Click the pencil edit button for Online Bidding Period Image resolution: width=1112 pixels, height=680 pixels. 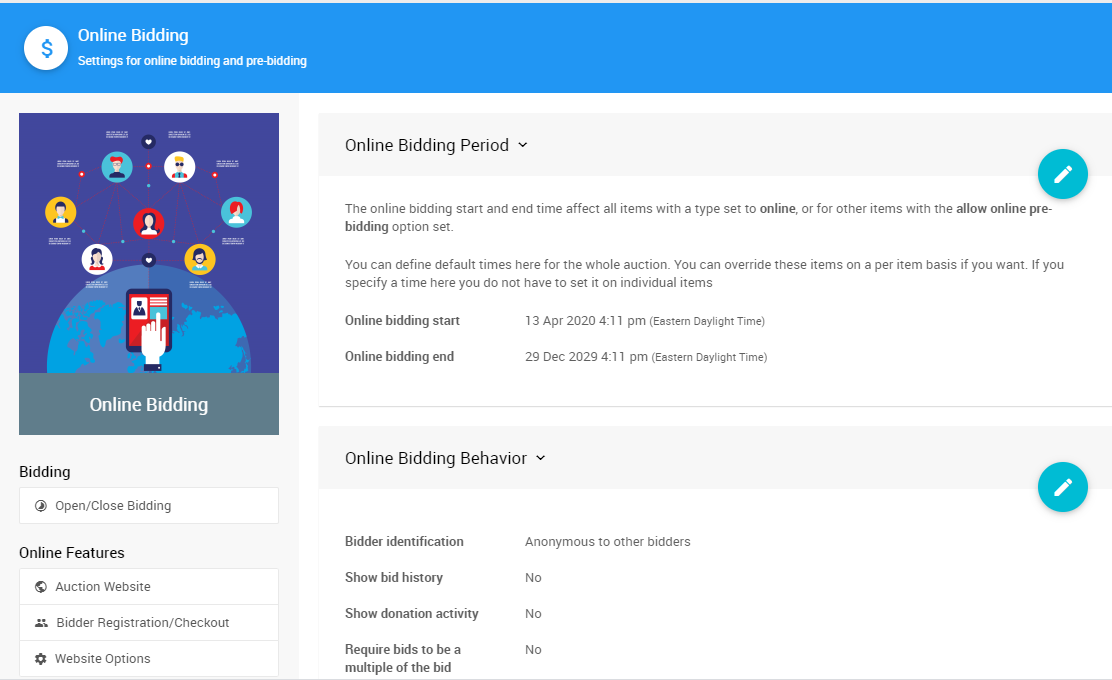tap(1062, 174)
